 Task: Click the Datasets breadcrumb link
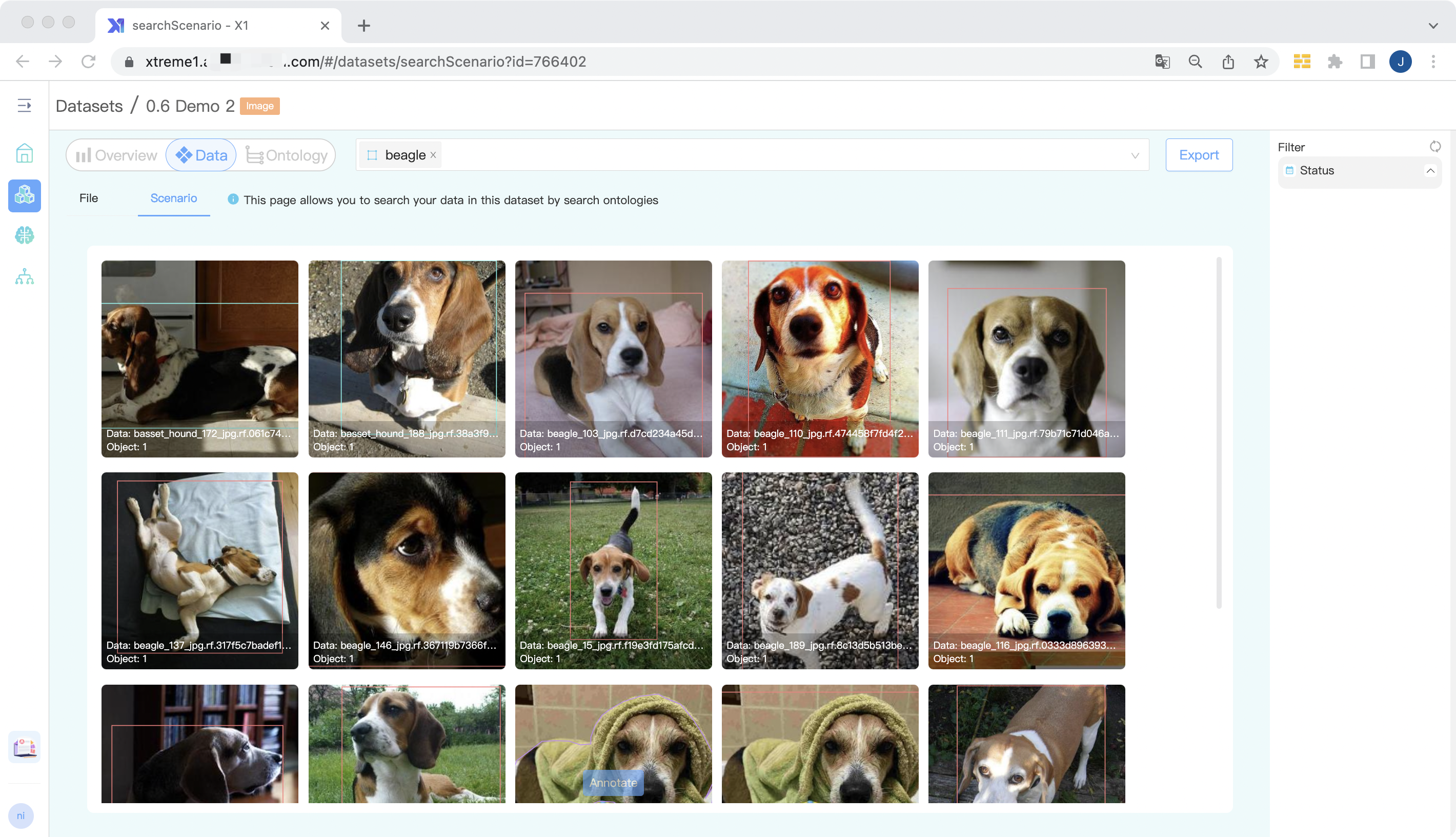89,106
